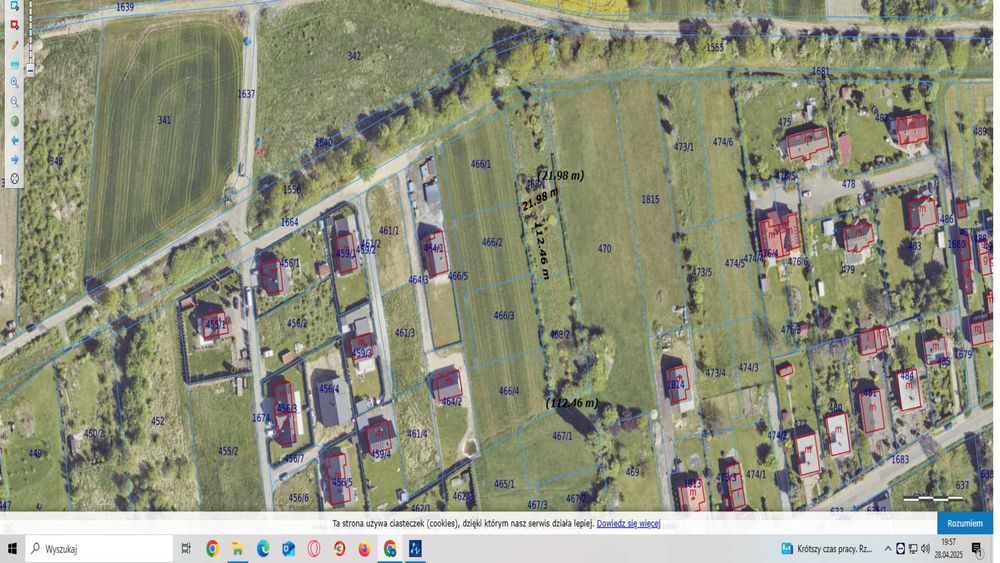Screen dimensions: 1000x563
Task: Click parcel label 466/3
Action: pyautogui.click(x=504, y=316)
